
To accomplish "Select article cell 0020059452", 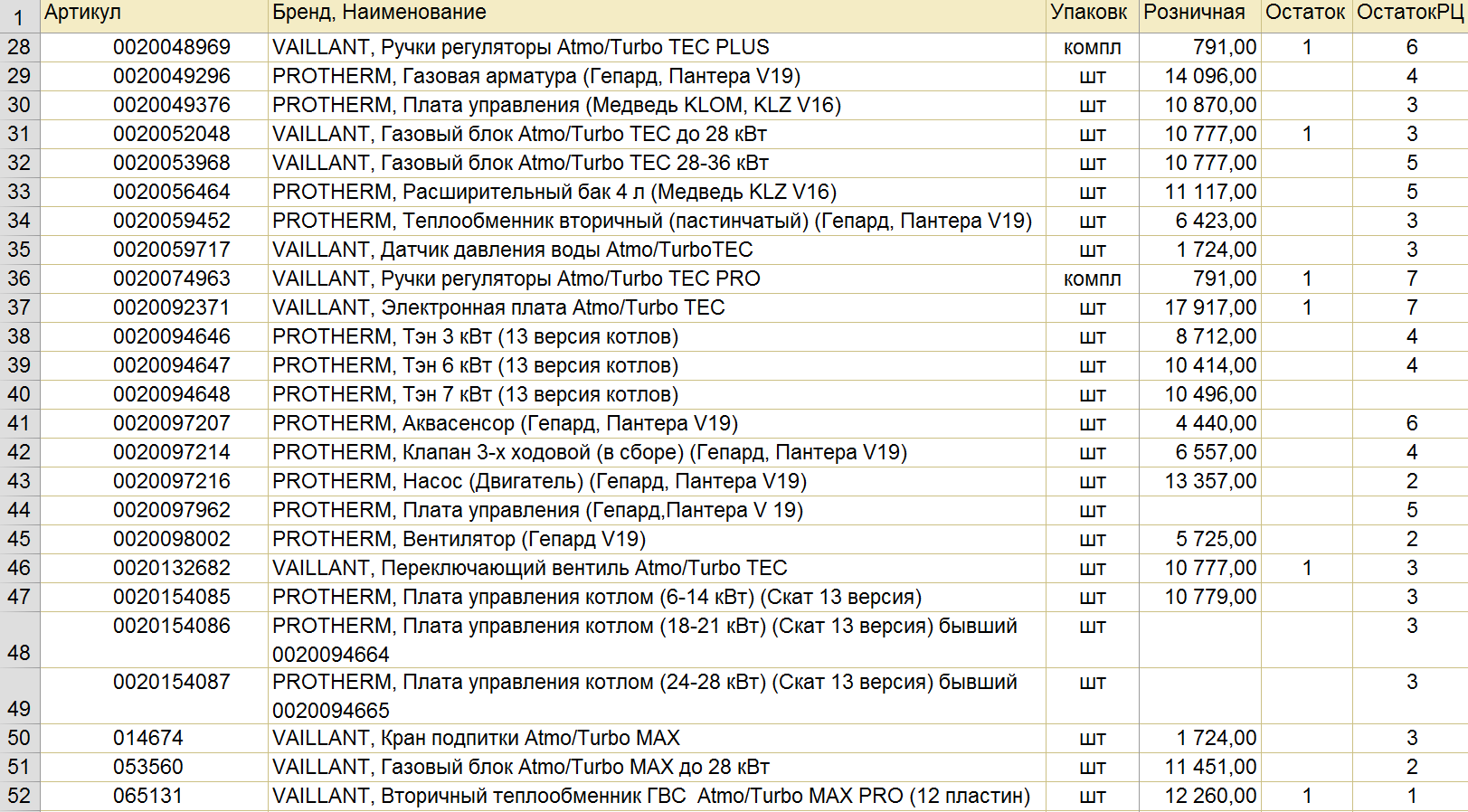I will pyautogui.click(x=154, y=221).
